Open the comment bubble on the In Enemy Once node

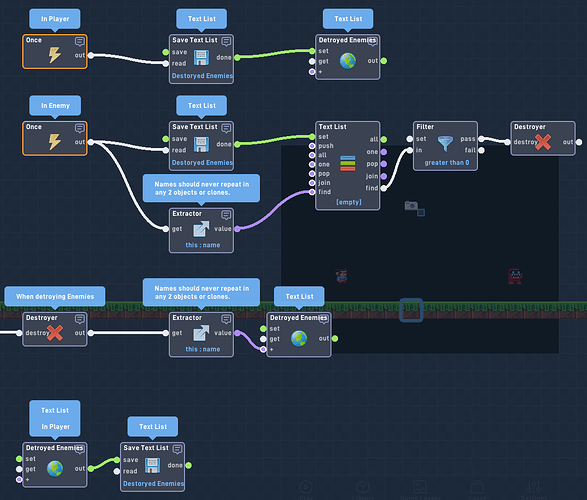click(80, 128)
